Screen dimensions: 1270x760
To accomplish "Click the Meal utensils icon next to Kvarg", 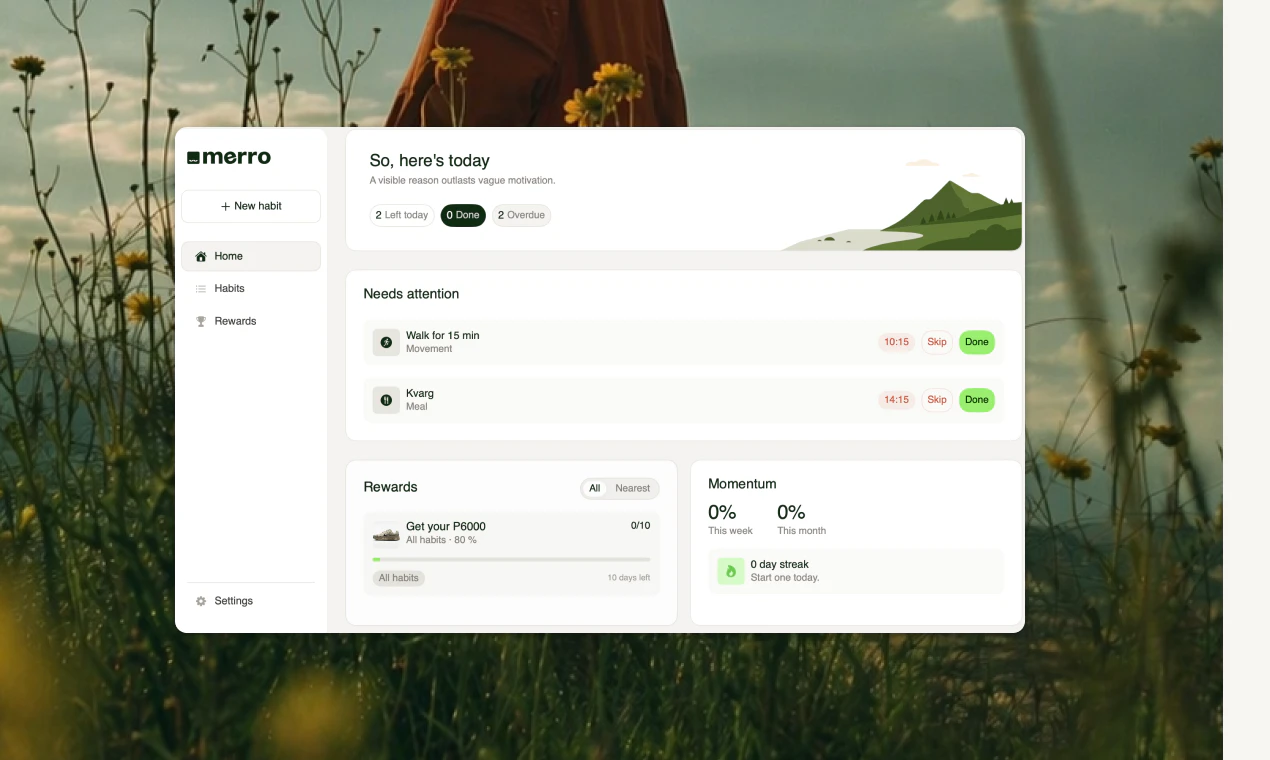I will pos(386,400).
